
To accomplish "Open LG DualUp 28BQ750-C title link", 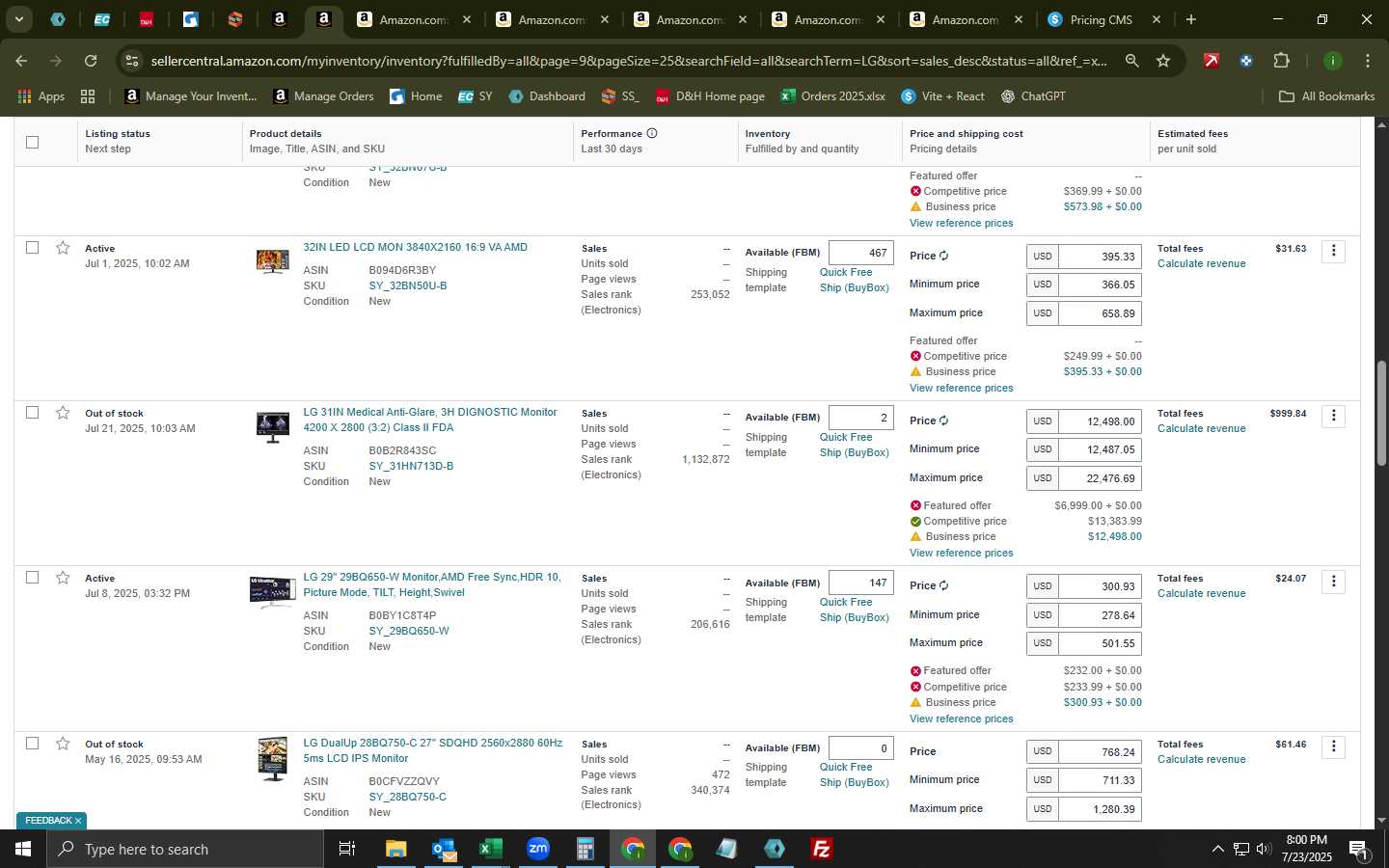I will click(432, 750).
